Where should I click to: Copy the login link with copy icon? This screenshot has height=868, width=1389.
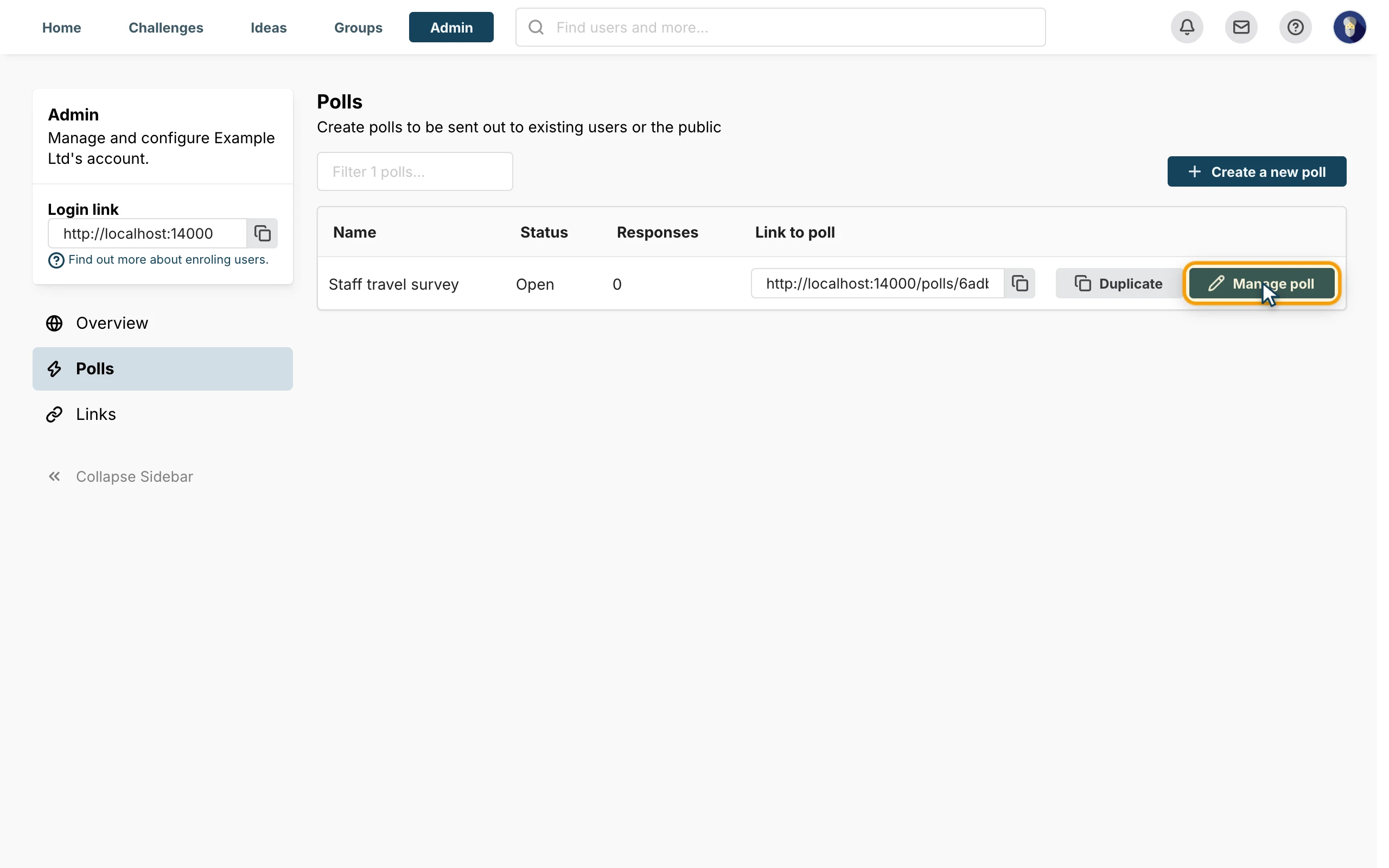[262, 233]
